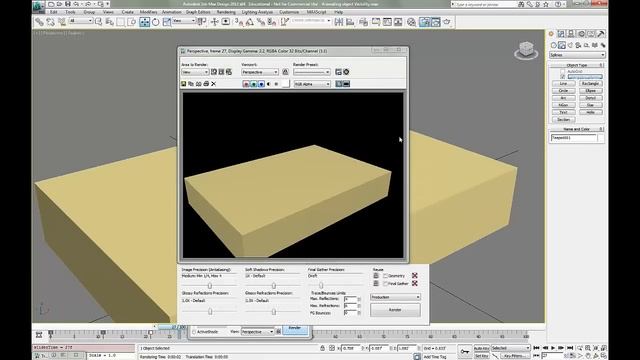The image size is (640, 360).
Task: Activate the Select and Move tool
Action: (x=144, y=22)
